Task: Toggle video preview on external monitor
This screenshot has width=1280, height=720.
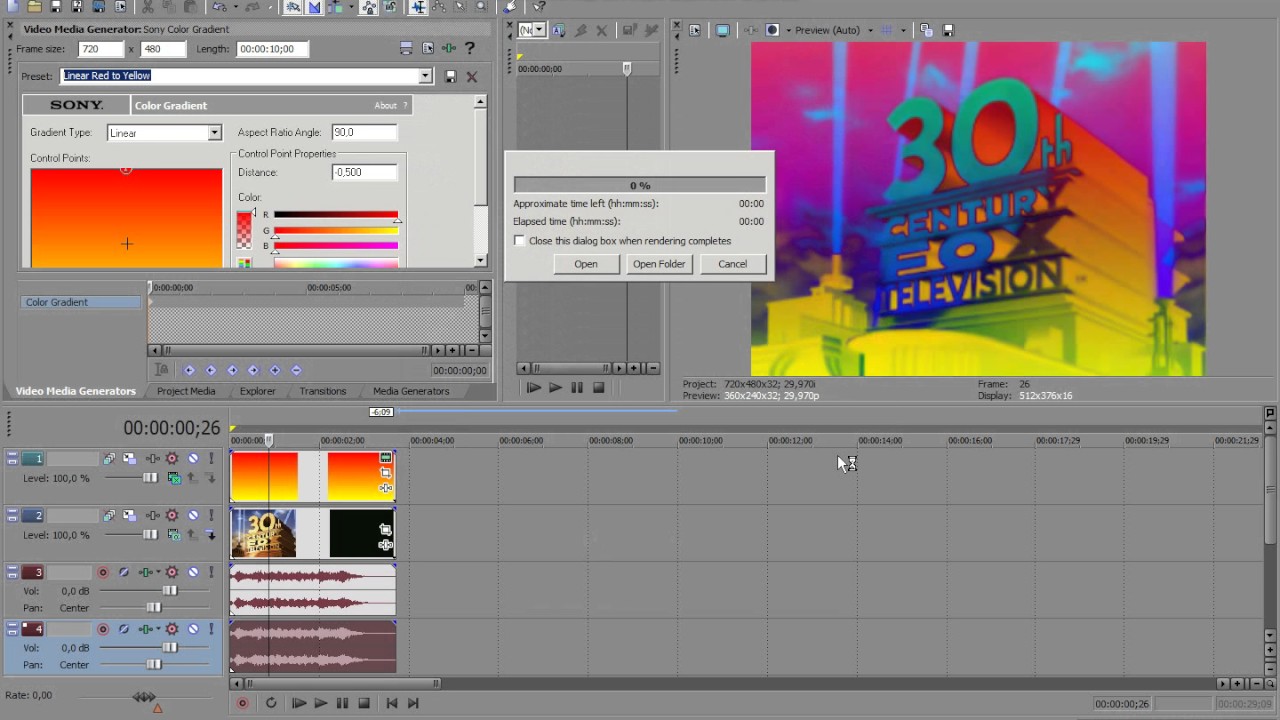Action: (722, 30)
